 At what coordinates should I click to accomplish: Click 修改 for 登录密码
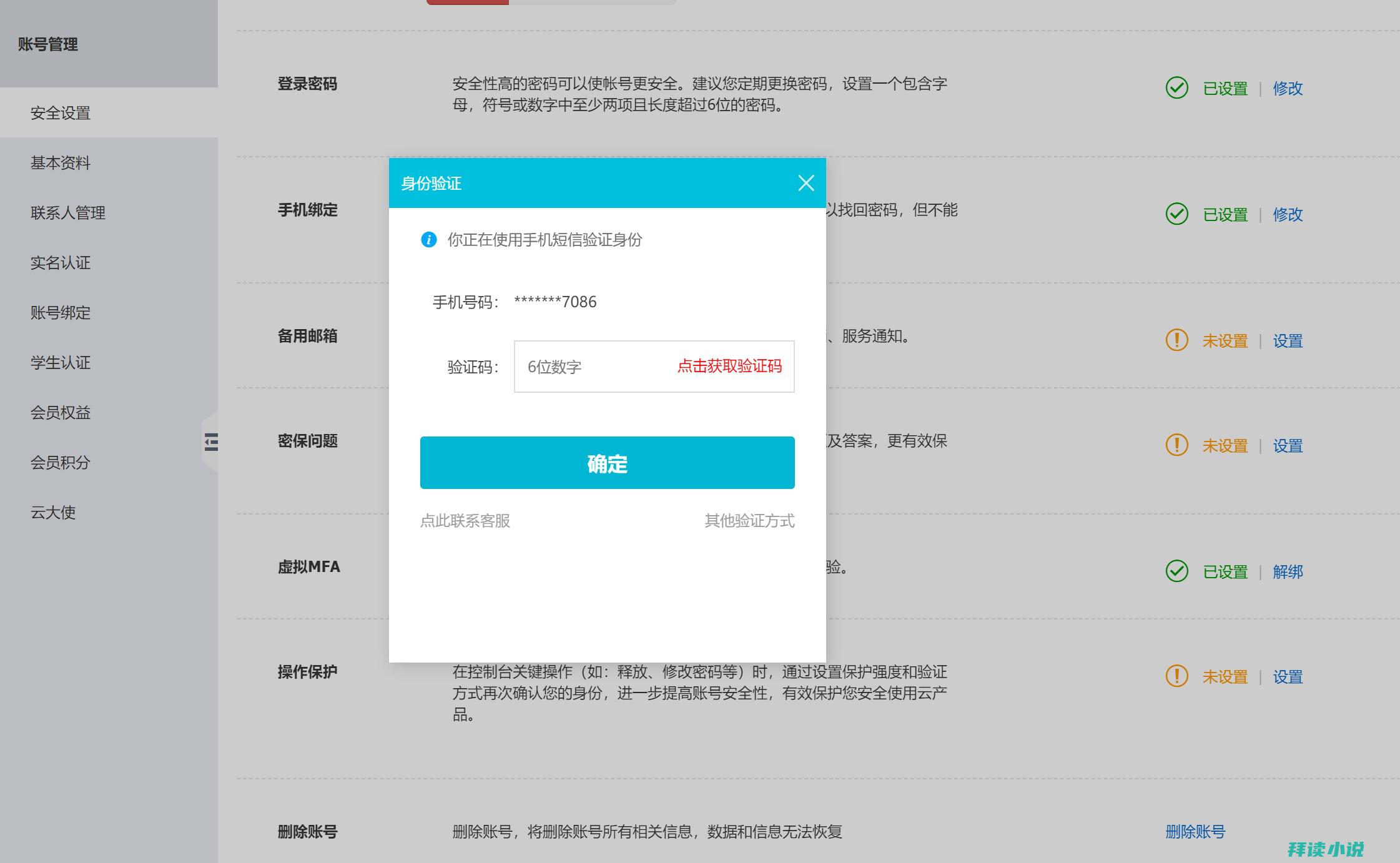(1288, 89)
